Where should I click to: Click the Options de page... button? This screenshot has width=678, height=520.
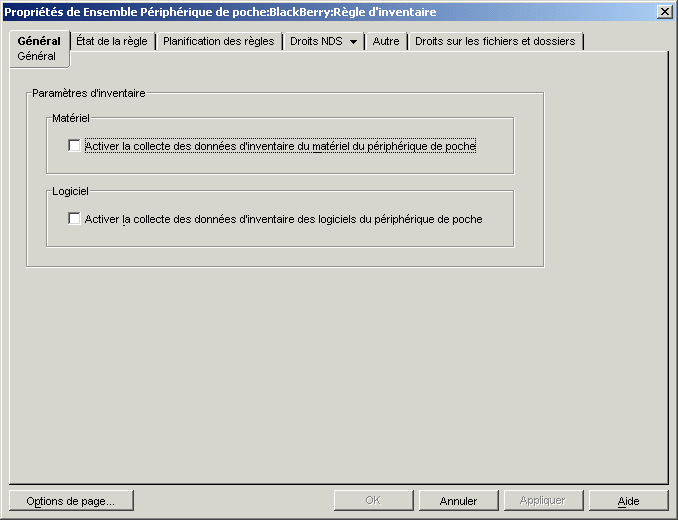coord(71,501)
